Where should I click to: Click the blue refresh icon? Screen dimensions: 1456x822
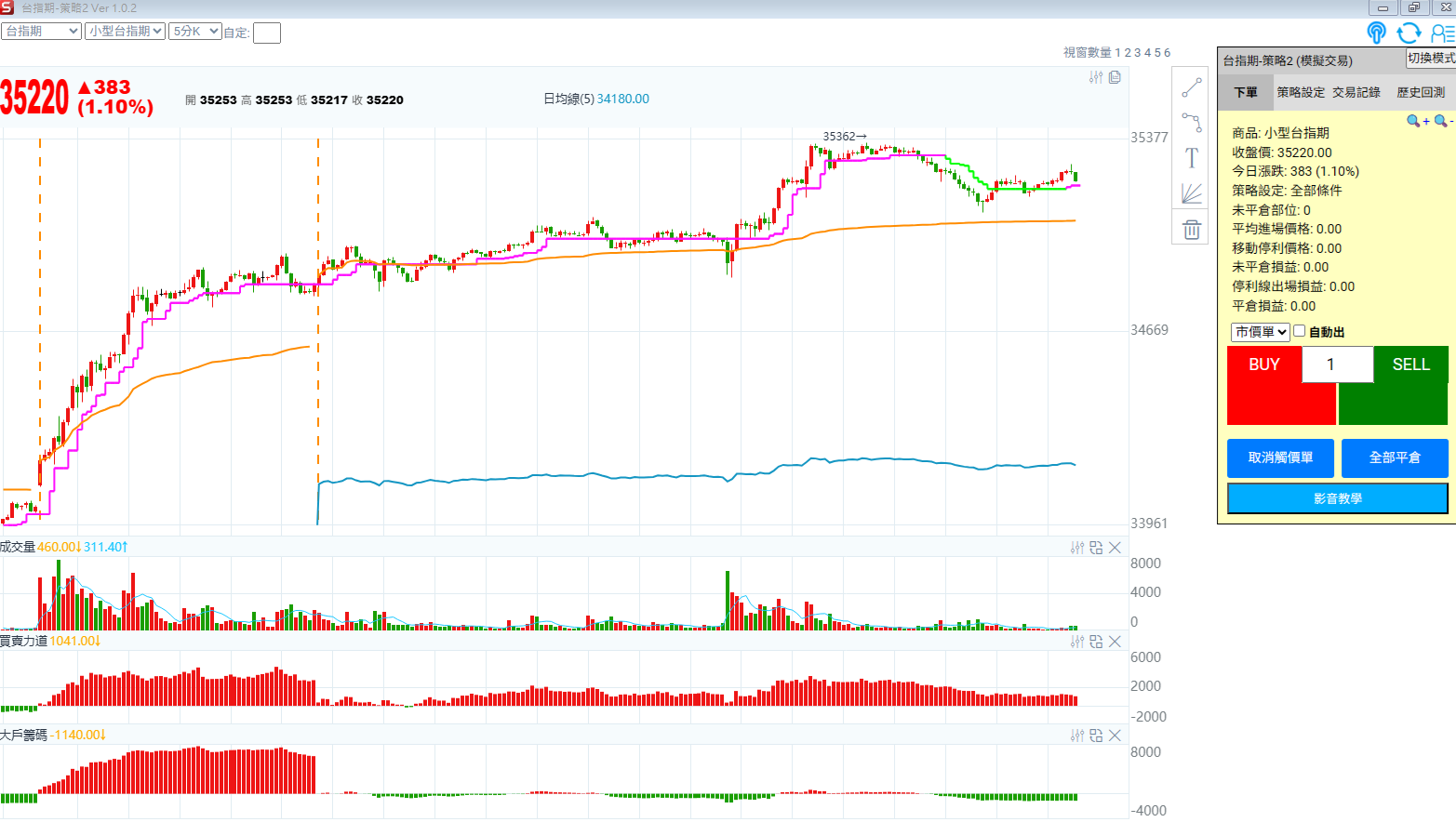(x=1409, y=33)
